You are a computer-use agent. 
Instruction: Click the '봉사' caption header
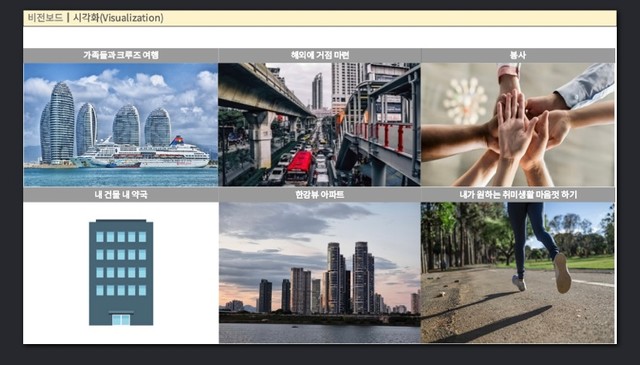tap(518, 55)
